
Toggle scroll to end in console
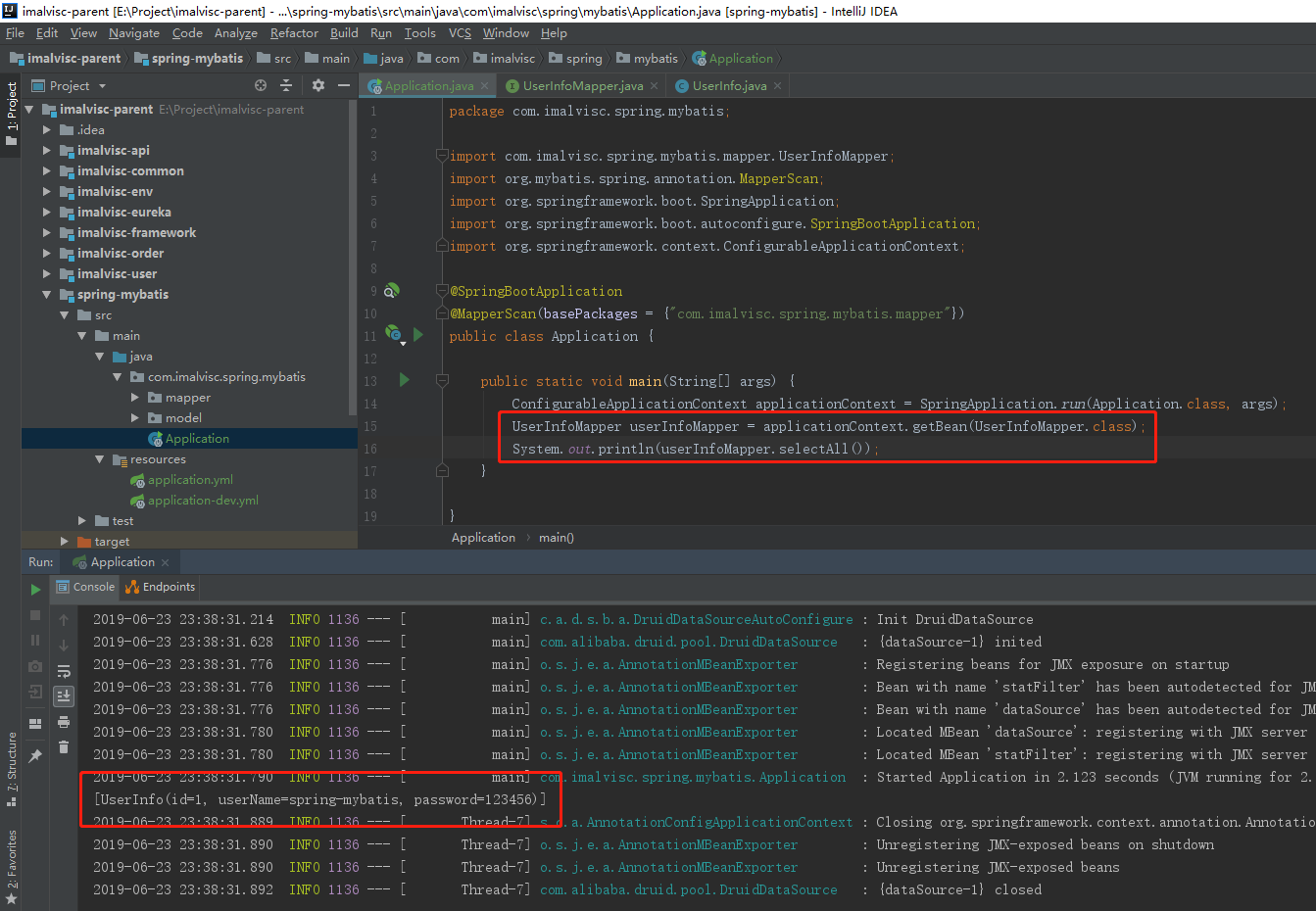pos(64,696)
